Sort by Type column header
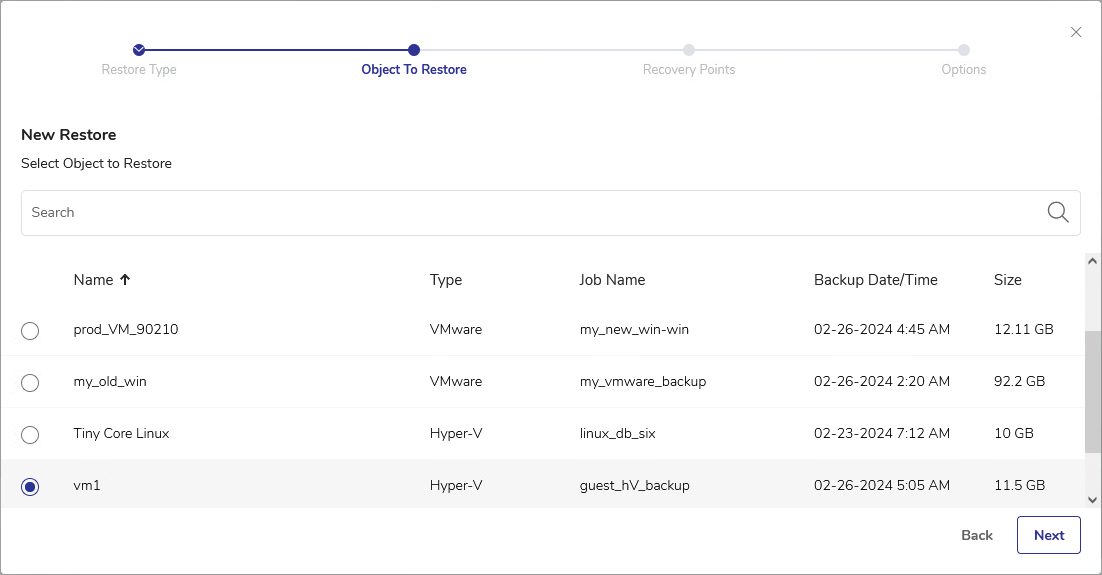The height and width of the screenshot is (575, 1102). (x=446, y=280)
